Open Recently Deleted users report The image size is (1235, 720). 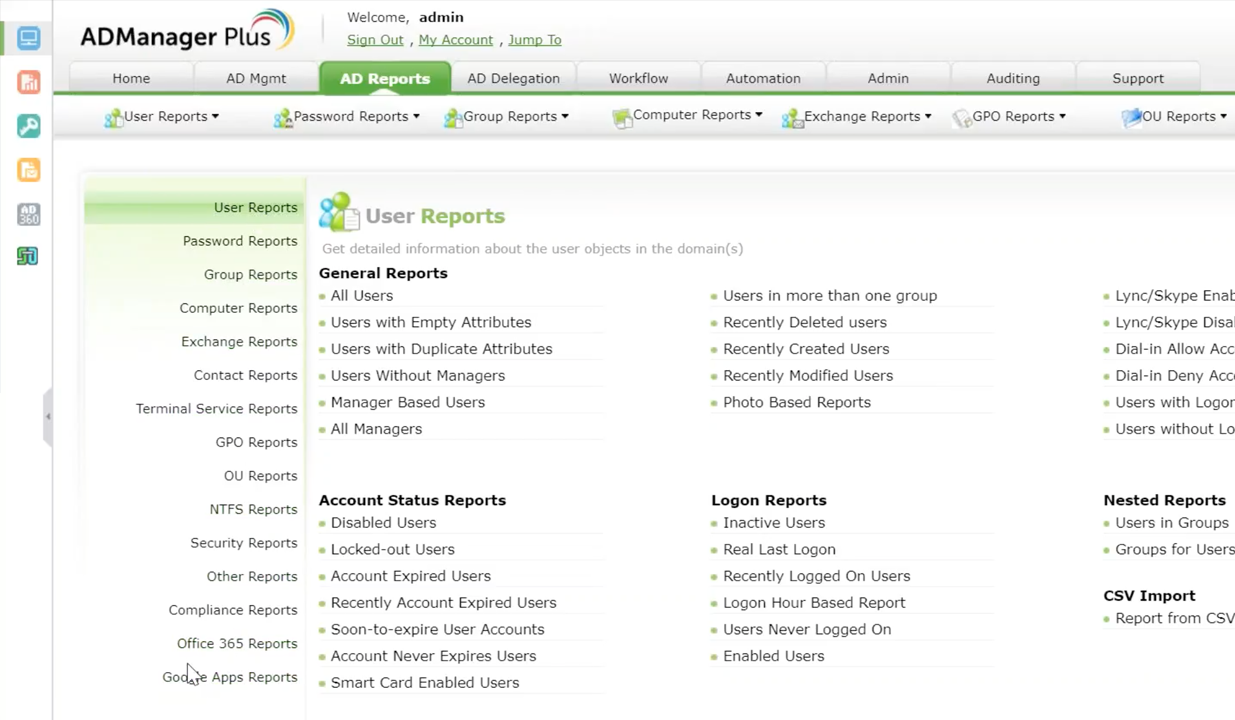805,322
